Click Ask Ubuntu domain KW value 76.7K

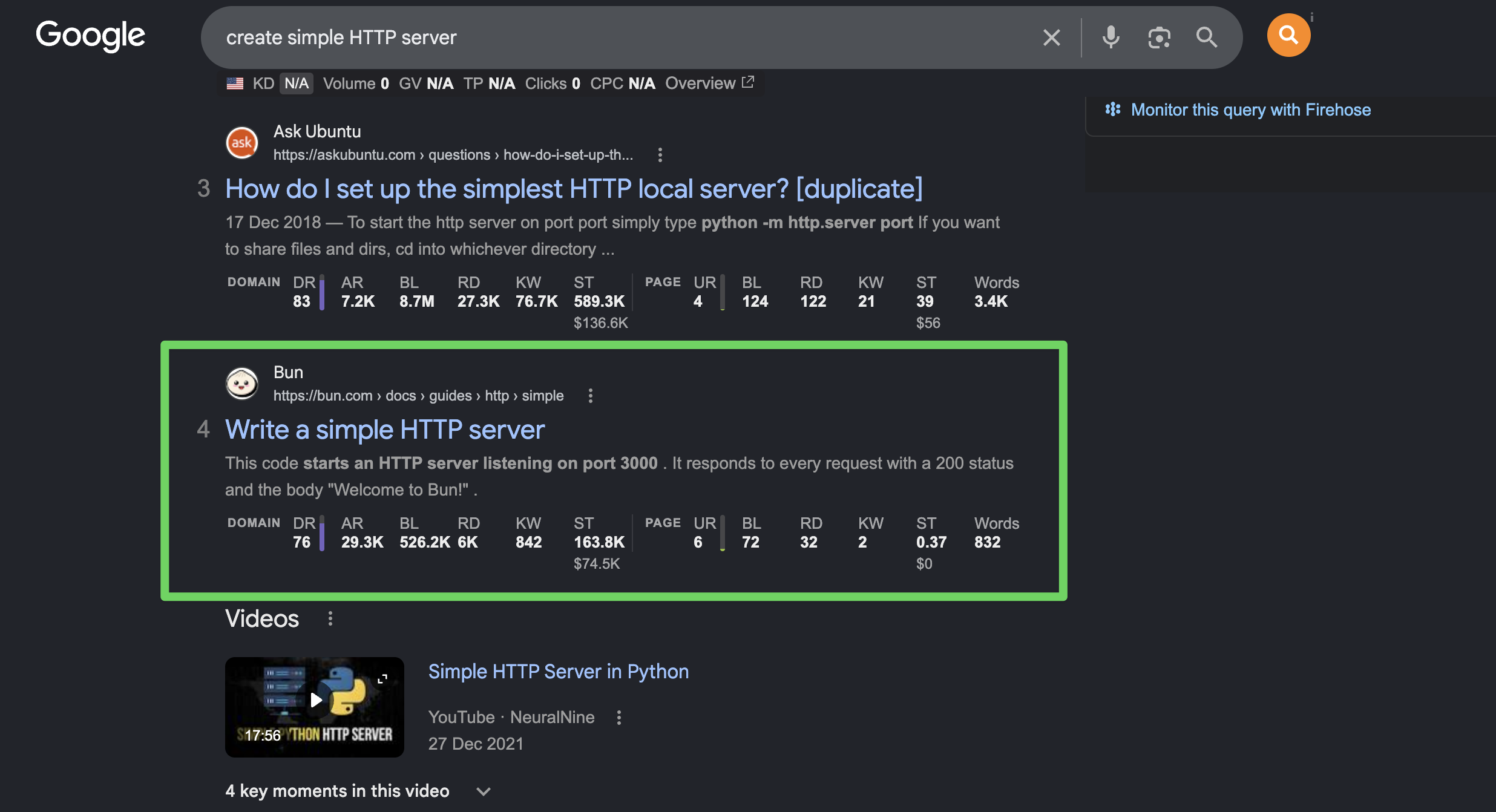tap(536, 301)
